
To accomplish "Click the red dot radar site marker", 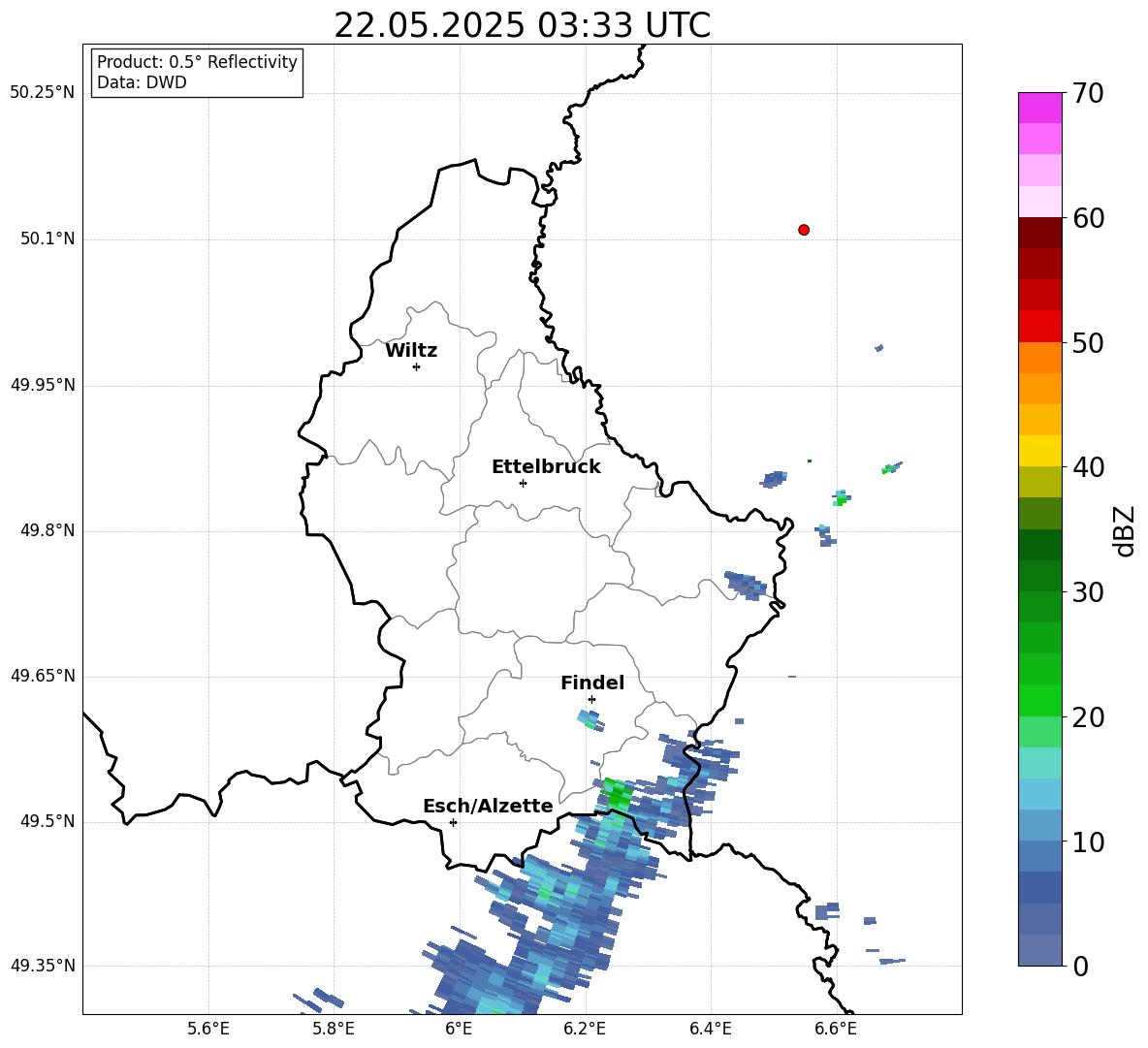I will 804,230.
